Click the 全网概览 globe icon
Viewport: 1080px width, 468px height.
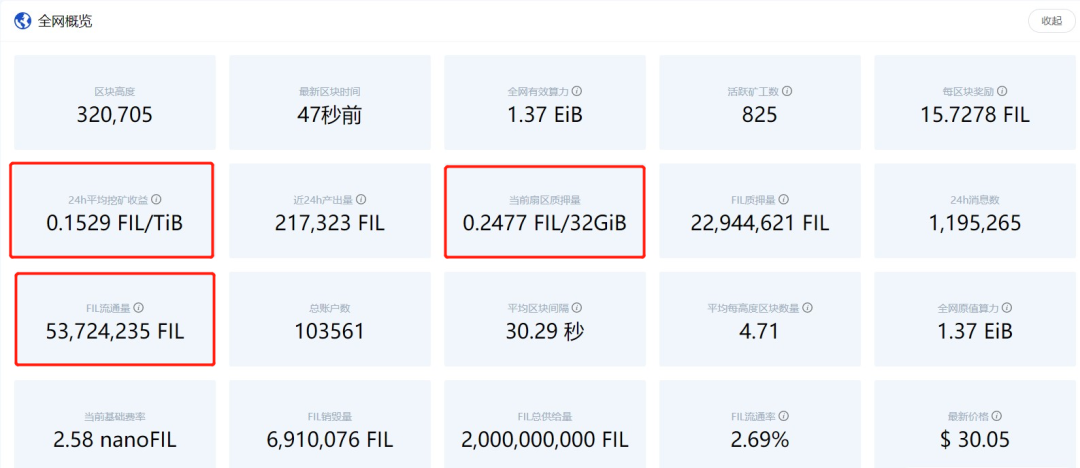click(x=22, y=21)
